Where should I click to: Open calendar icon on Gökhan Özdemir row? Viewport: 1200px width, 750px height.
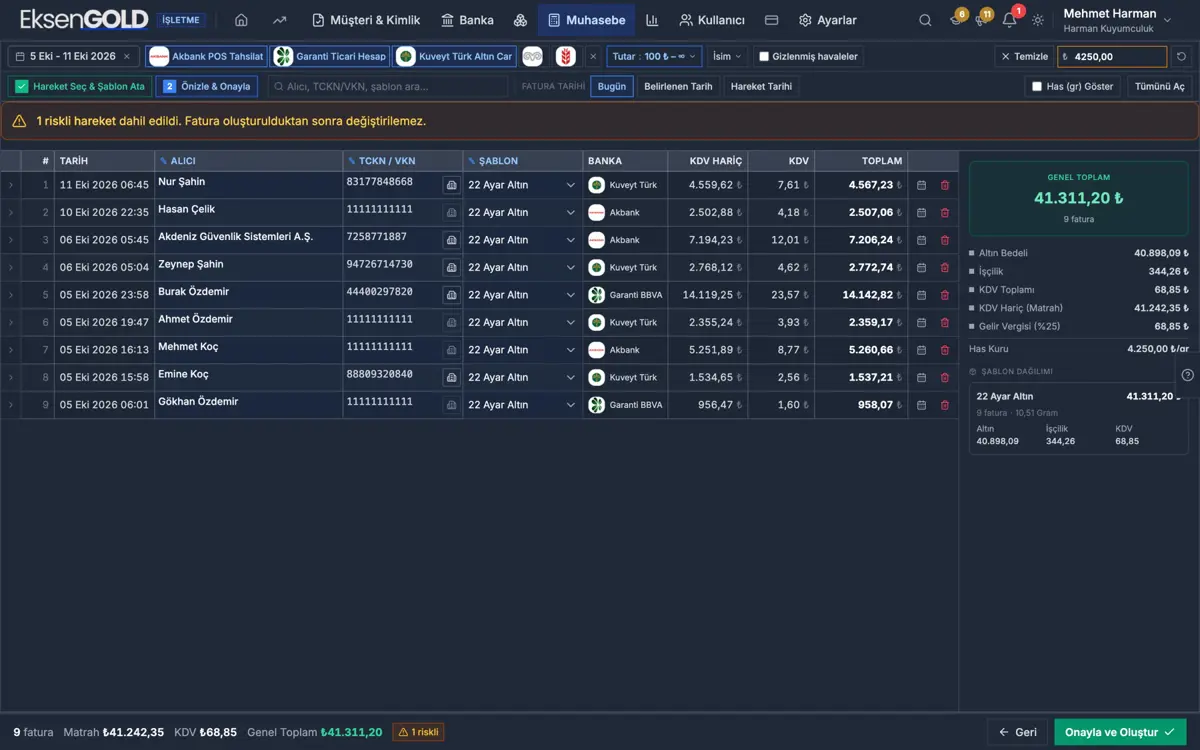(x=921, y=405)
